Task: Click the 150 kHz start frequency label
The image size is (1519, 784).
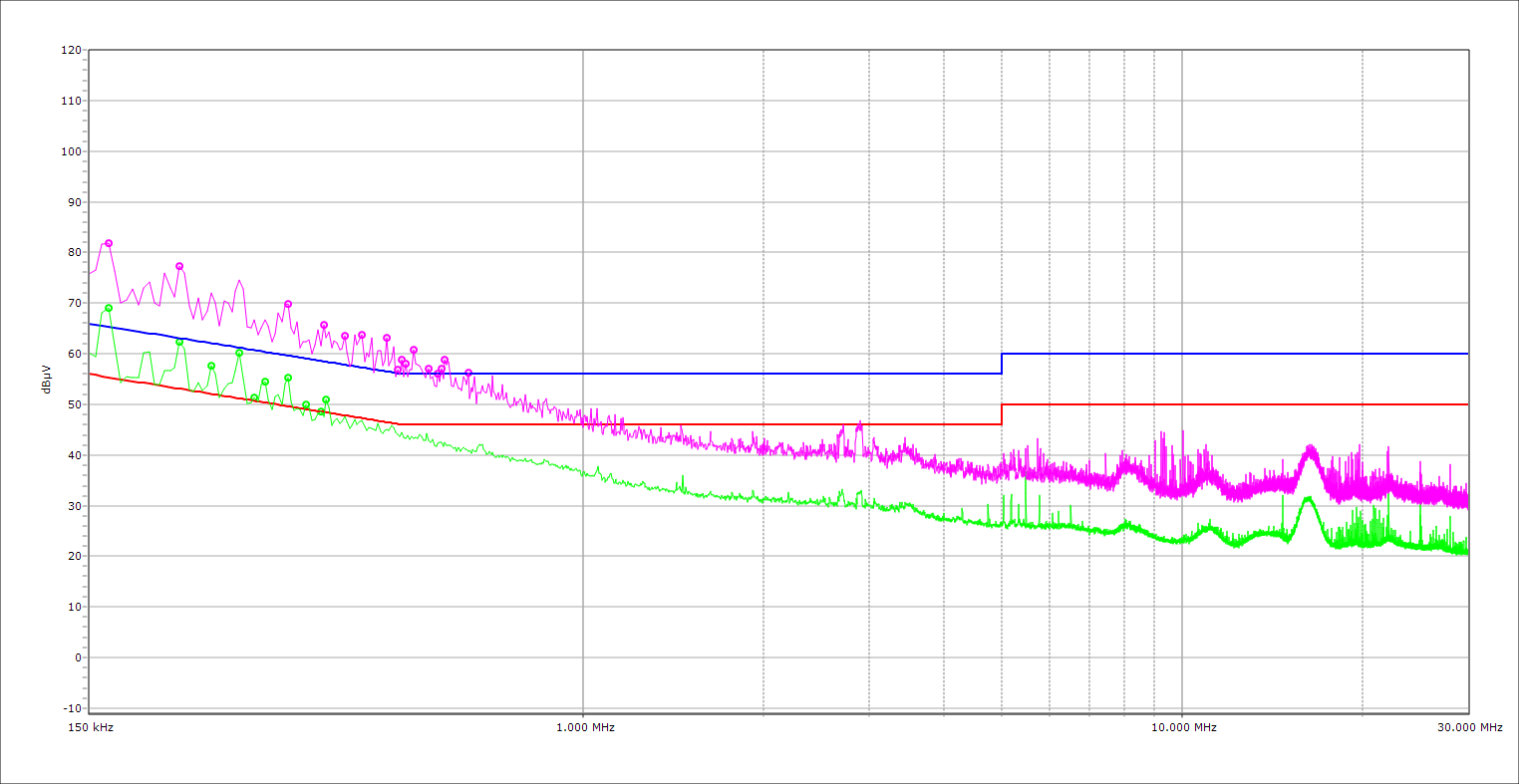Action: 93,727
